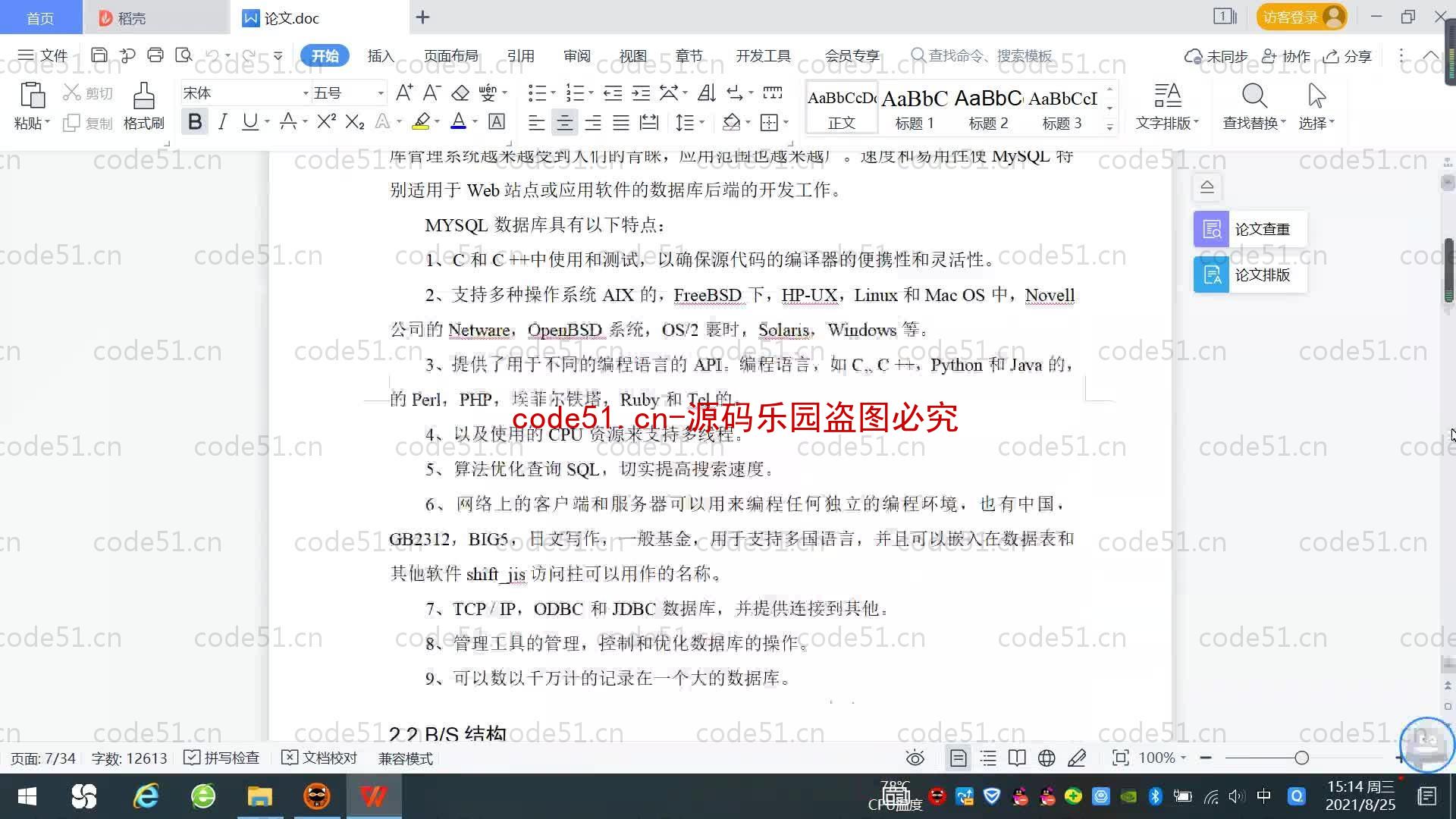Viewport: 1456px width, 819px height.
Task: Expand the highlight color dropdown arrow
Action: [437, 121]
